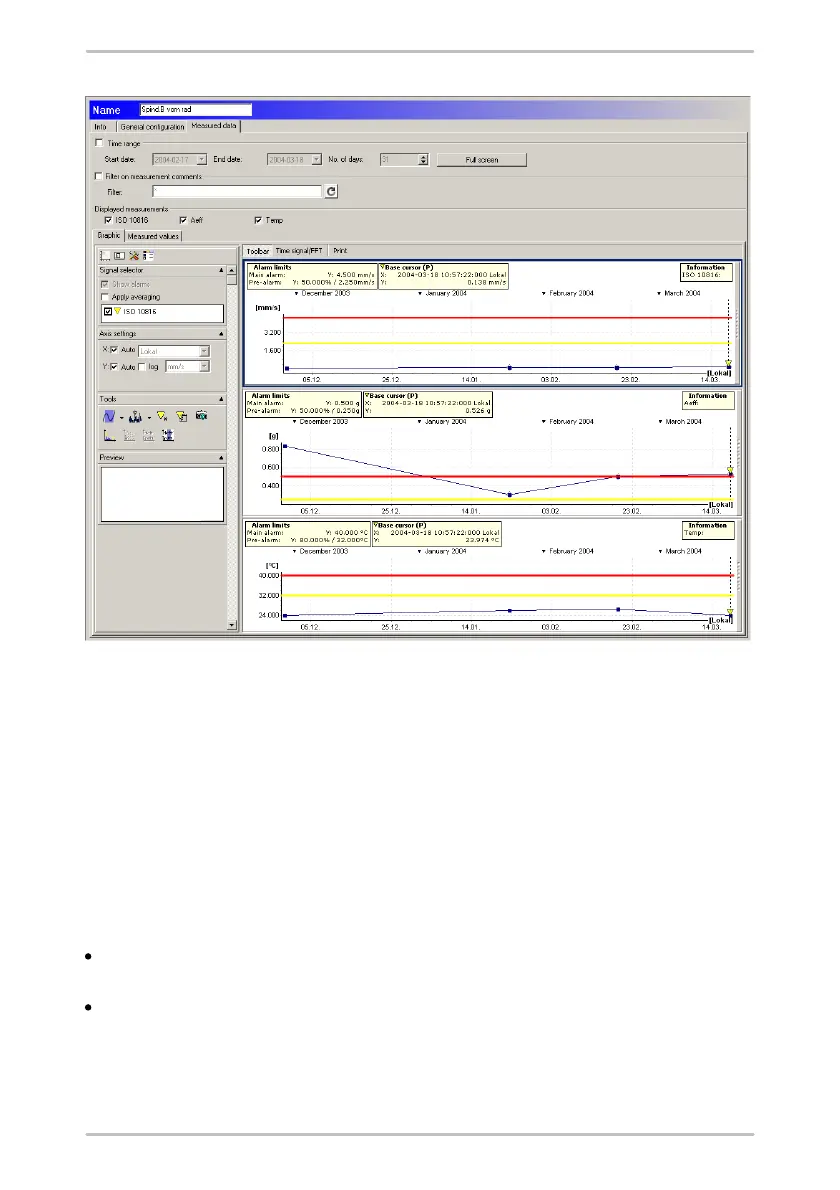Click the Full screen button
This screenshot has width=840, height=1190.
(x=481, y=159)
